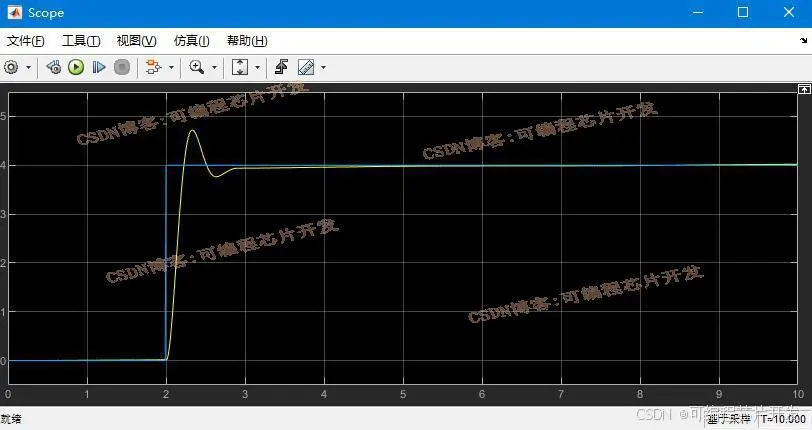Image resolution: width=812 pixels, height=430 pixels.
Task: Open the 文件(F) menu
Action: coord(25,41)
